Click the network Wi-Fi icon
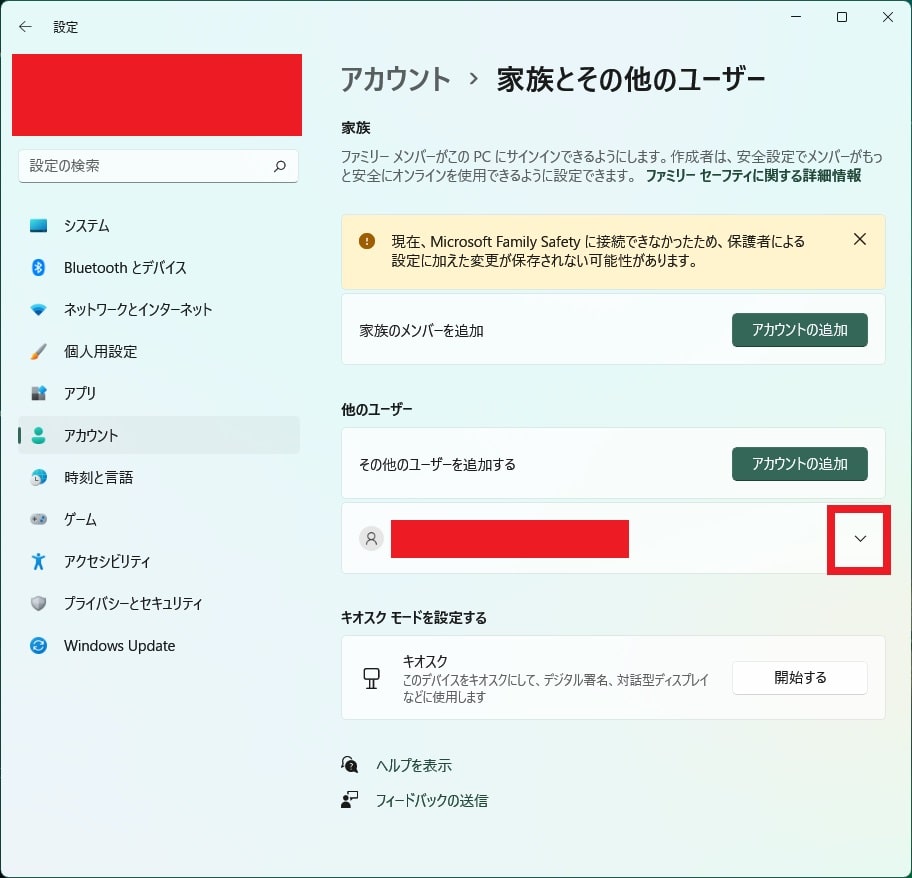912x878 pixels. [x=38, y=309]
